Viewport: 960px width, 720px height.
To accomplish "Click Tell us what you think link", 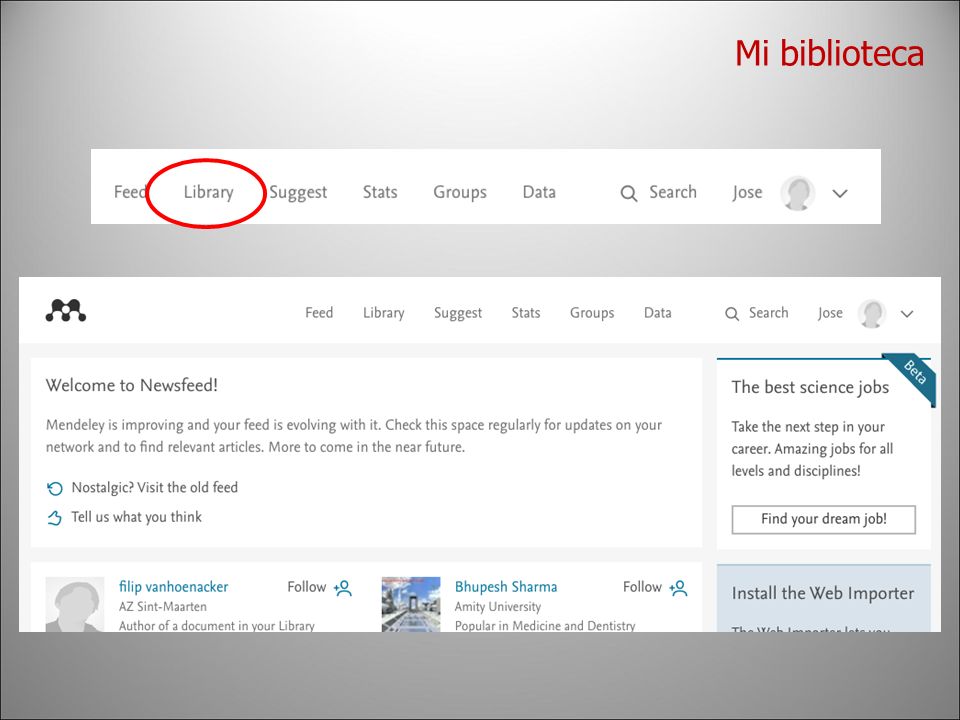I will (136, 517).
